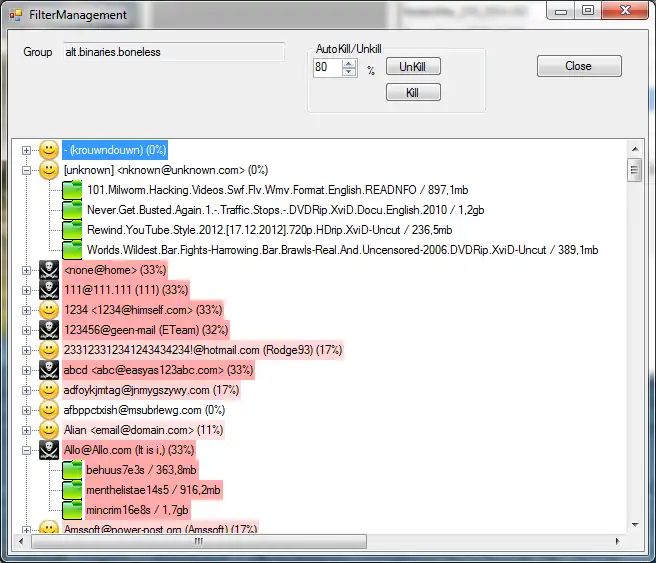Click the AutoKill percentage field showing 80
Image resolution: width=656 pixels, height=563 pixels.
328,67
